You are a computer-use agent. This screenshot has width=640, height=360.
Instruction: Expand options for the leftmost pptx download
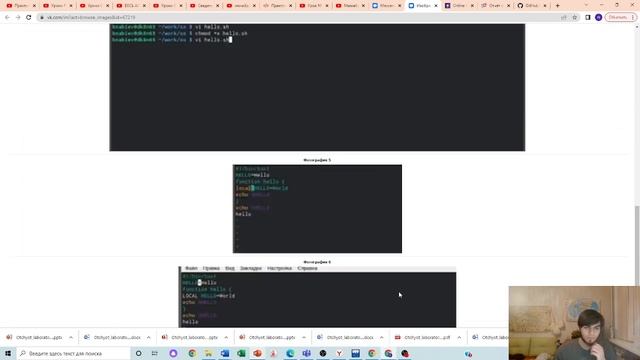click(x=71, y=338)
